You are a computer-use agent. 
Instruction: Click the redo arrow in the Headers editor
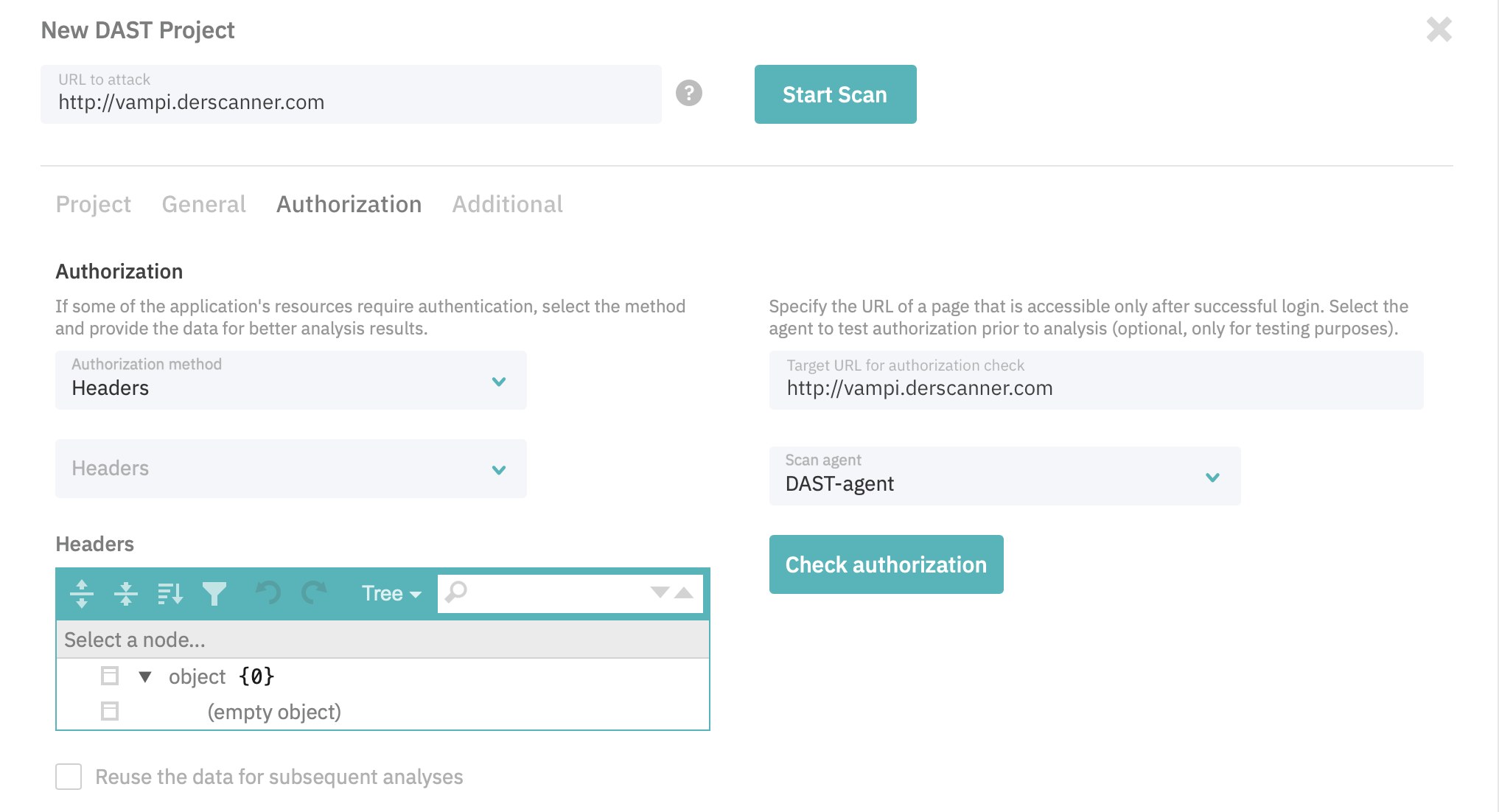pyautogui.click(x=314, y=592)
